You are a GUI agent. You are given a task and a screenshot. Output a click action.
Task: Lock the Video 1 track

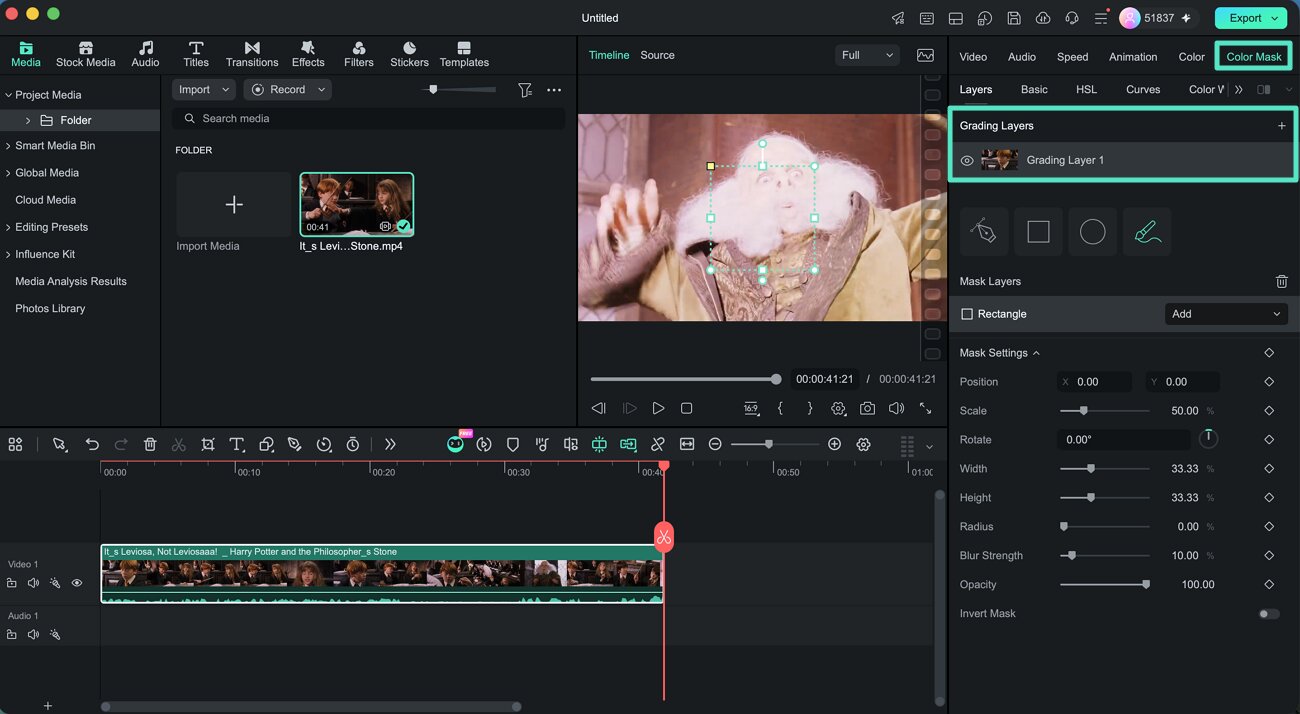click(x=12, y=583)
